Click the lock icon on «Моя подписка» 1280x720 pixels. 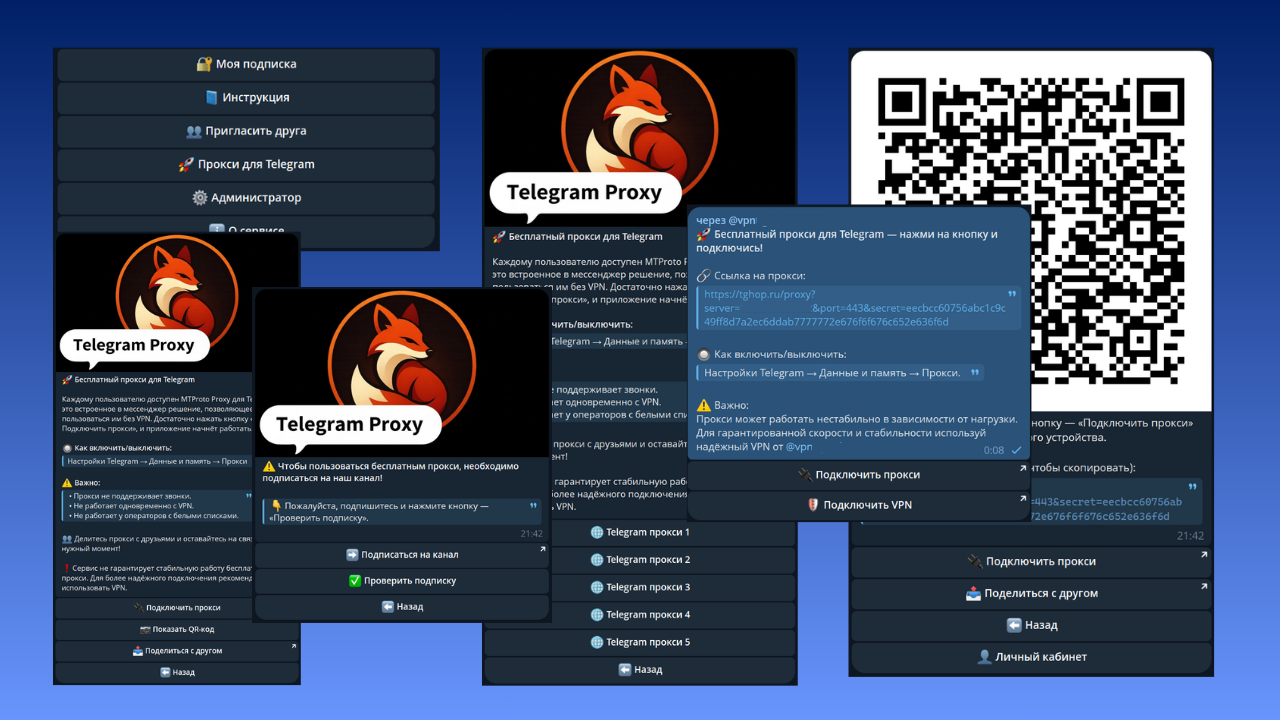(204, 64)
